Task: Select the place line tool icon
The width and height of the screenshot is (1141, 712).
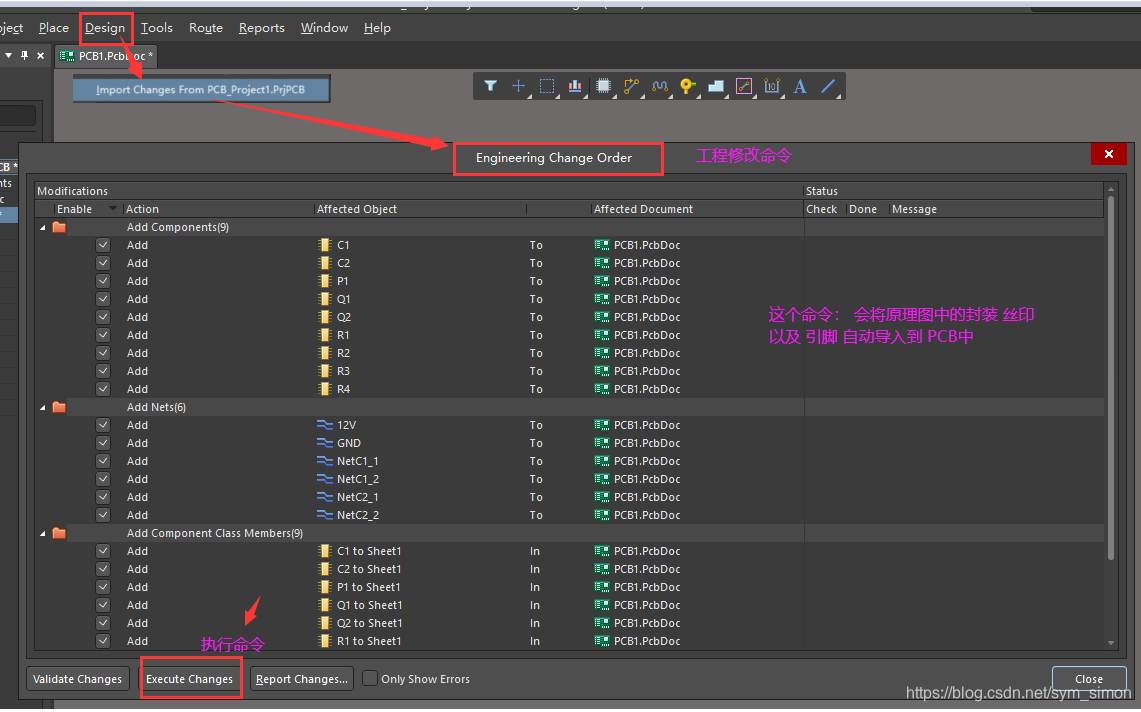Action: (x=828, y=87)
